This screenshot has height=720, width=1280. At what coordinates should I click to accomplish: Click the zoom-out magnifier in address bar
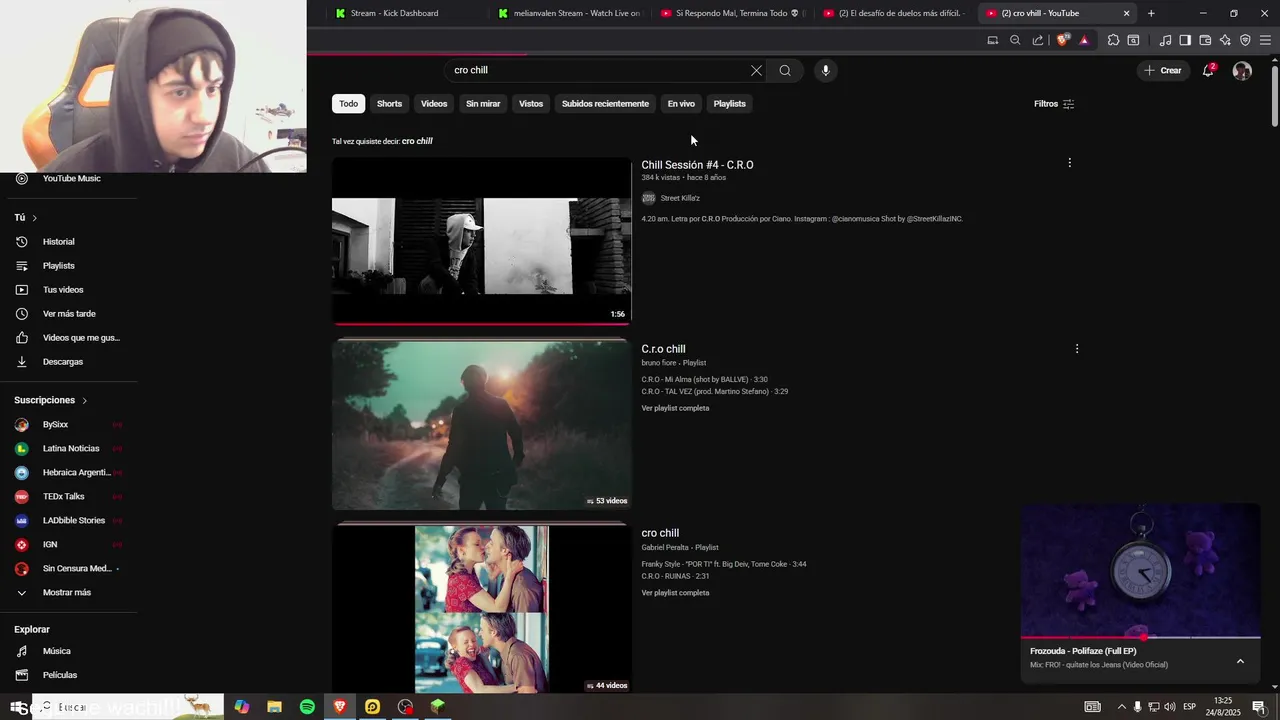click(1015, 40)
